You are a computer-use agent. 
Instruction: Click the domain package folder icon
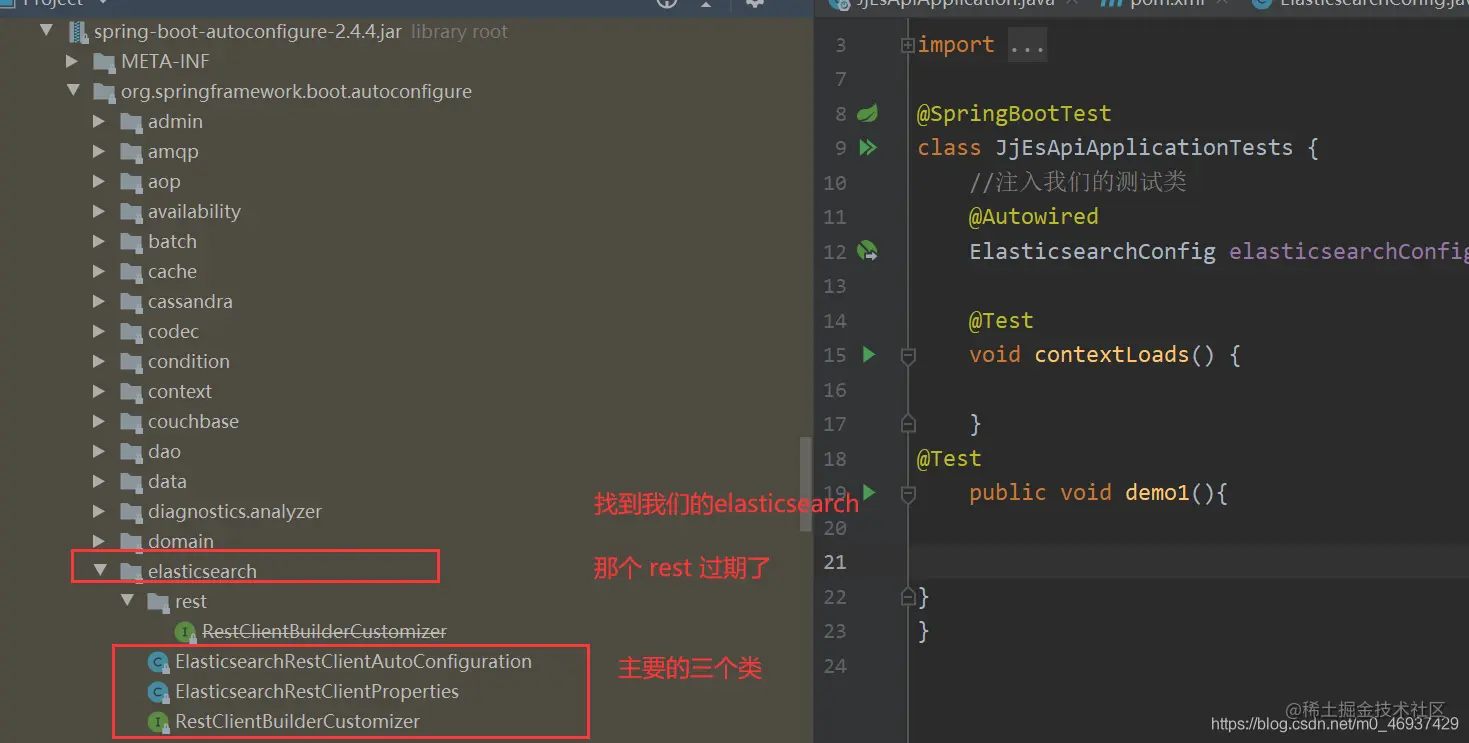[x=131, y=542]
